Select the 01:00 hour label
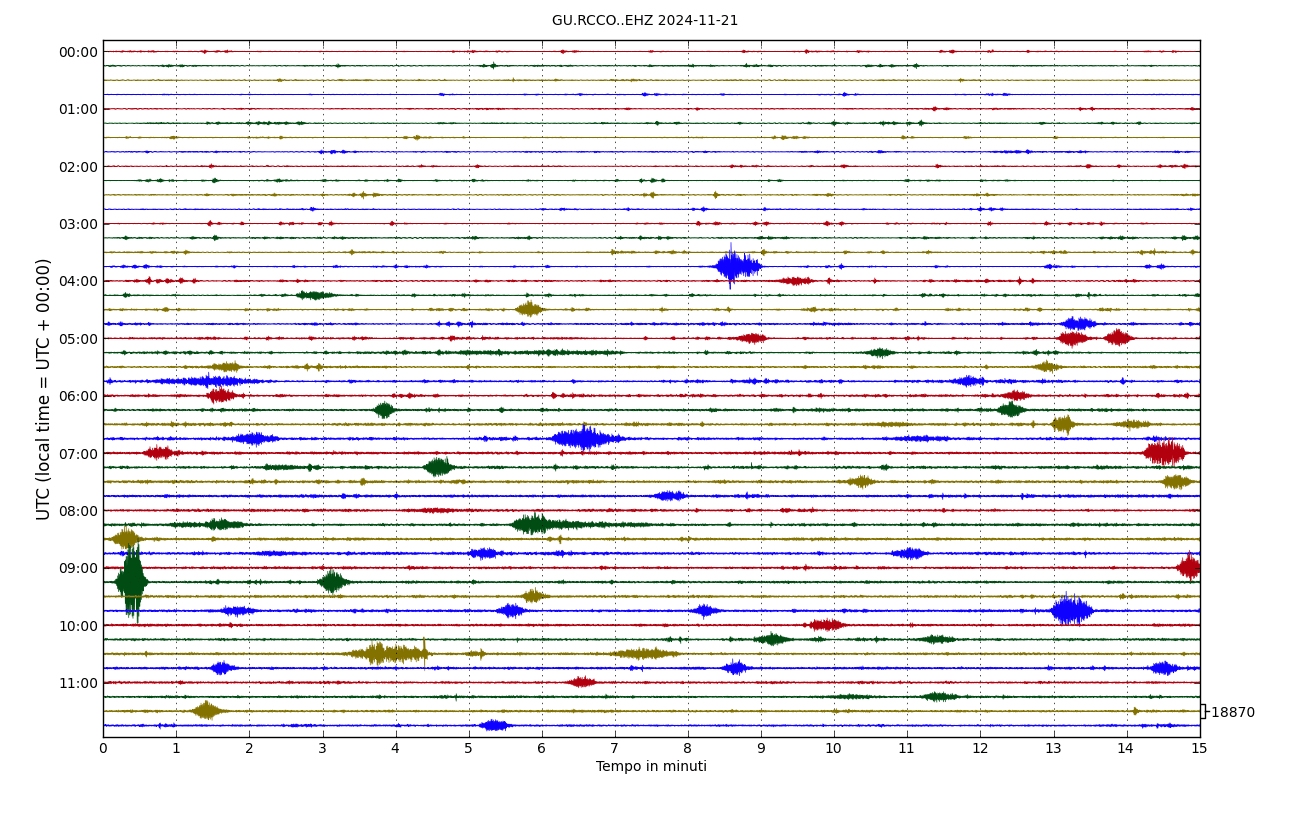The image size is (1290, 819). click(x=79, y=109)
